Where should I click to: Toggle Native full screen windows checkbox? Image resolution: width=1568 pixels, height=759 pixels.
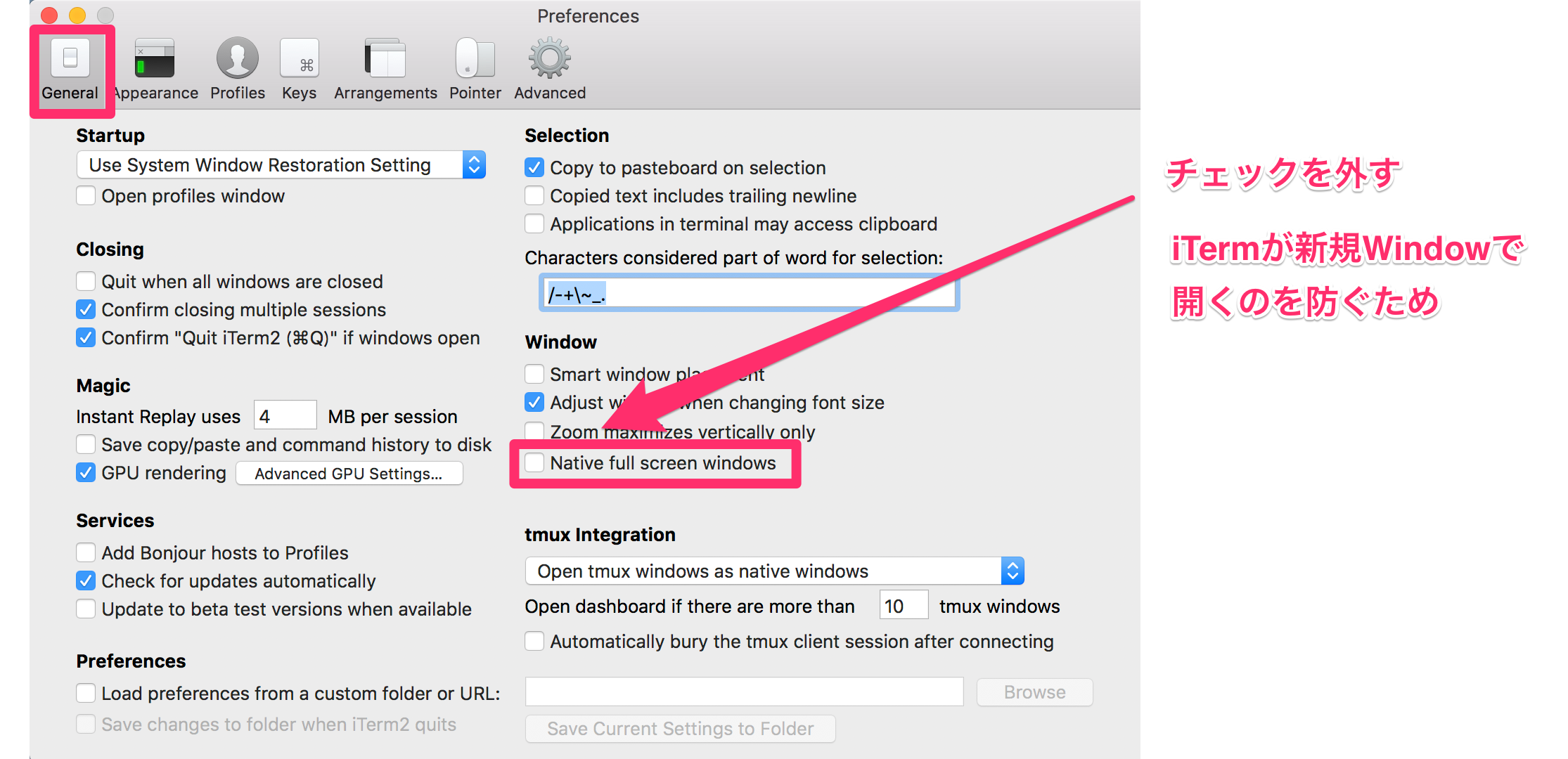(534, 462)
